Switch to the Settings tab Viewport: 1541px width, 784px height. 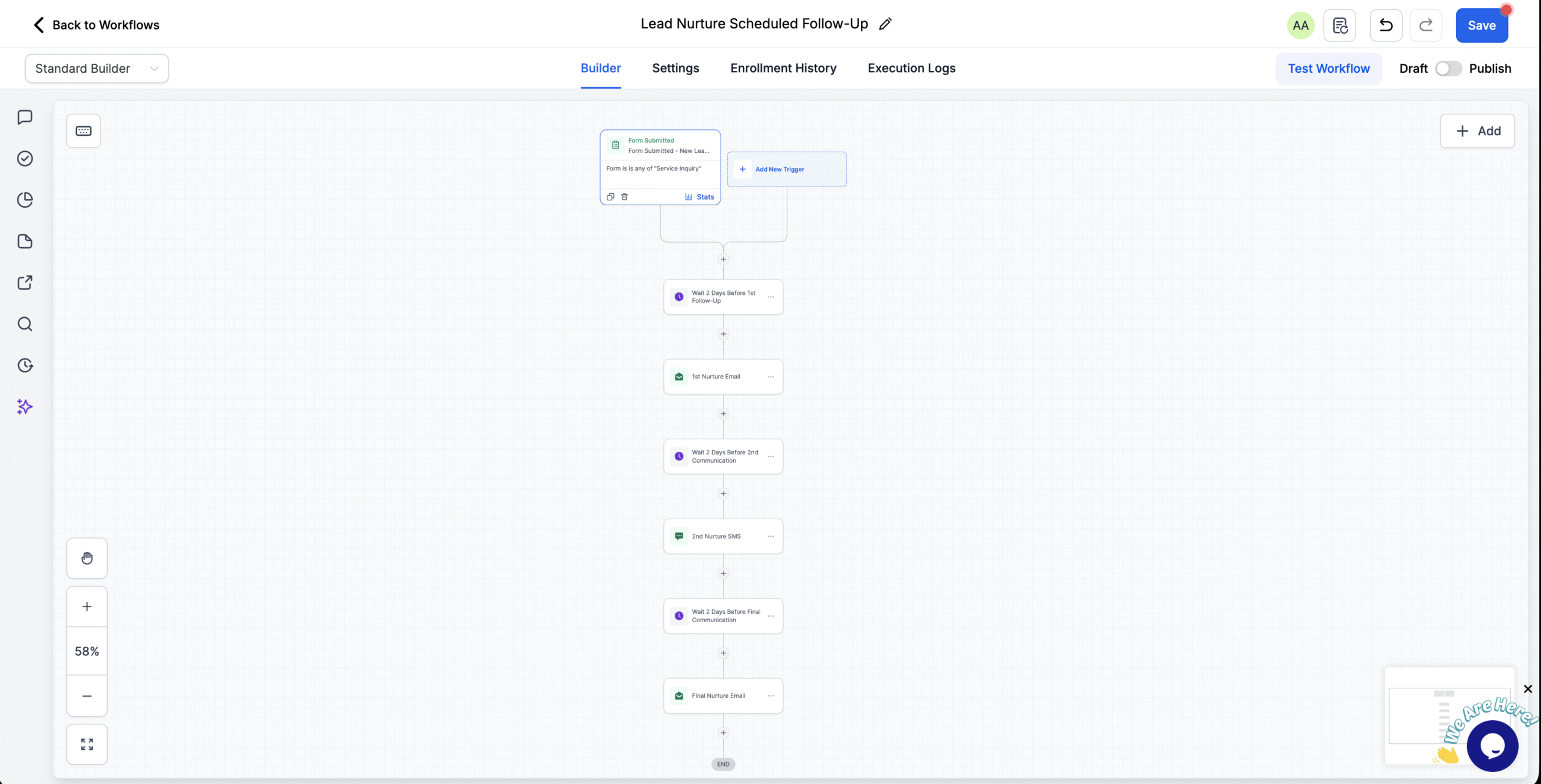675,68
